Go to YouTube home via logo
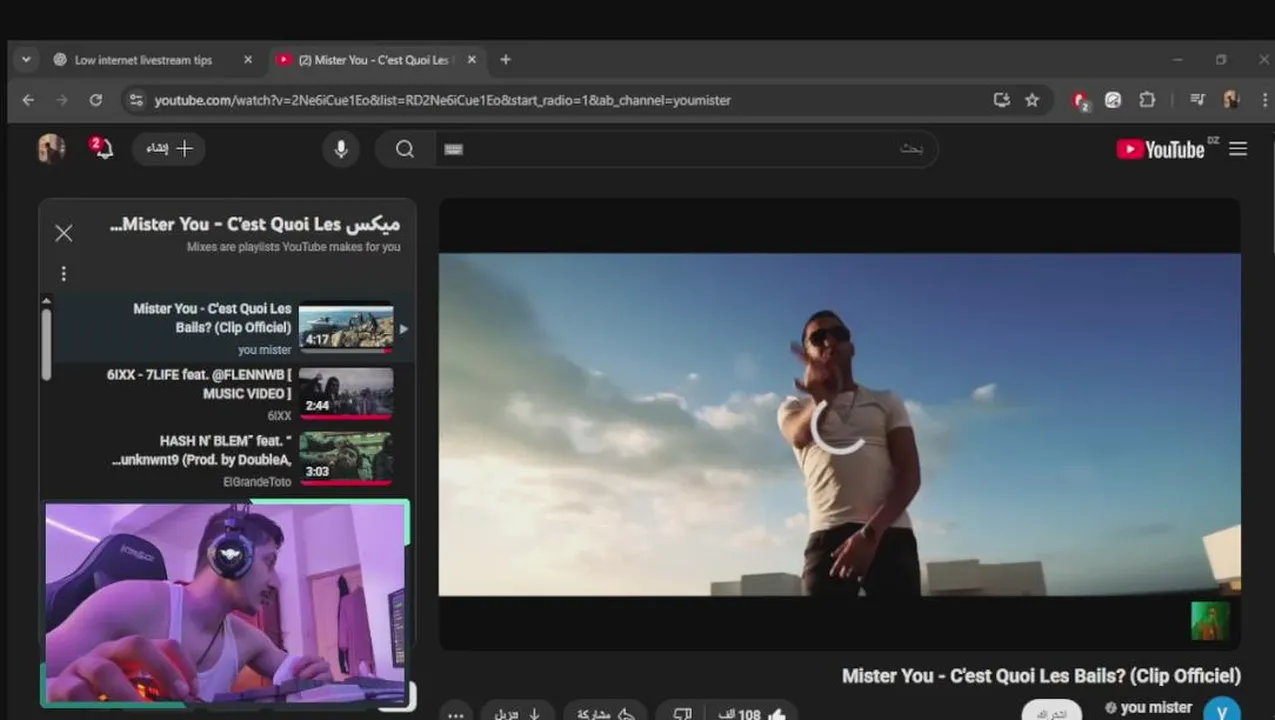 pyautogui.click(x=1161, y=149)
